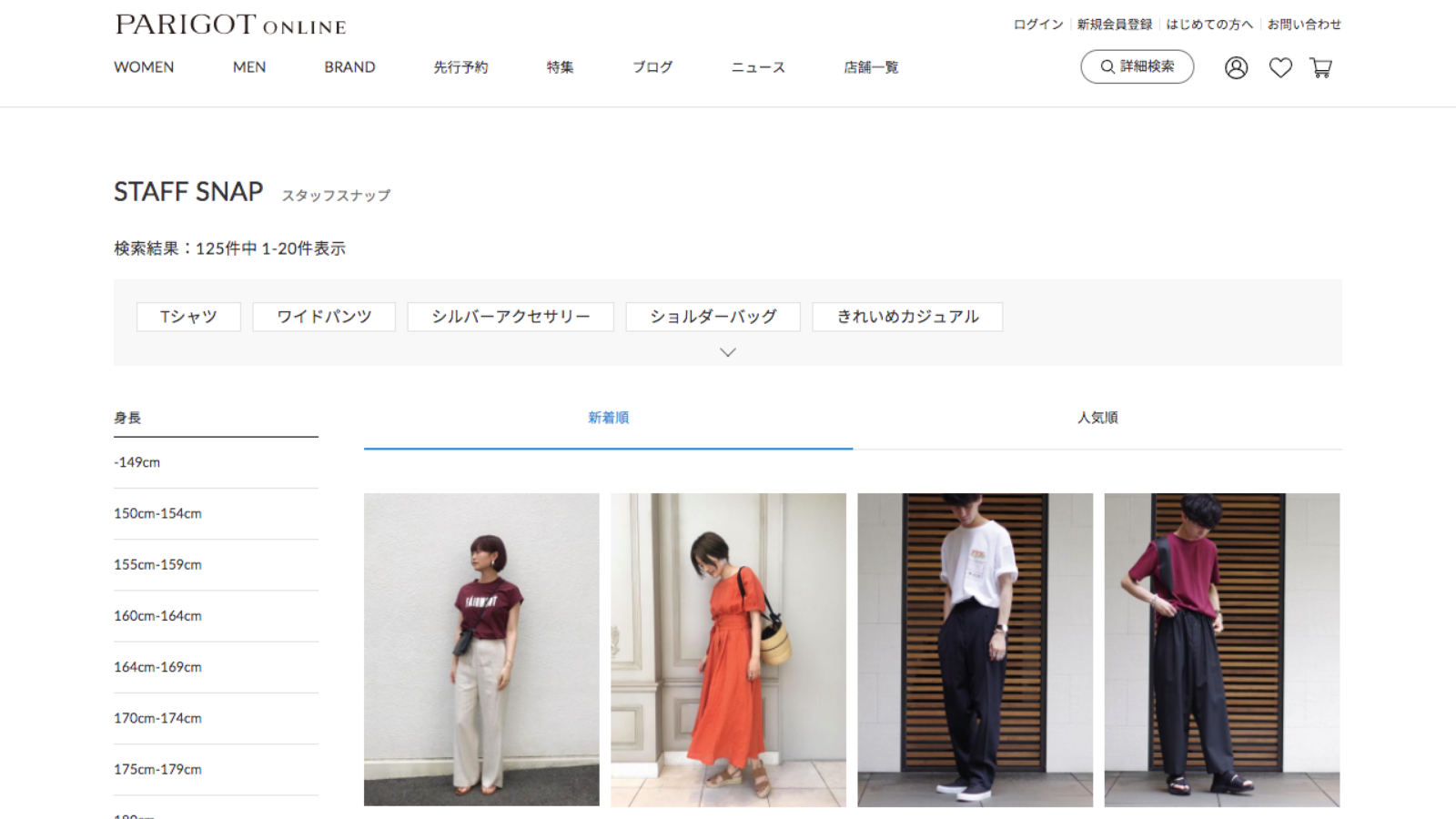
Task: Click the 詳細検索 search button
Action: click(1137, 66)
